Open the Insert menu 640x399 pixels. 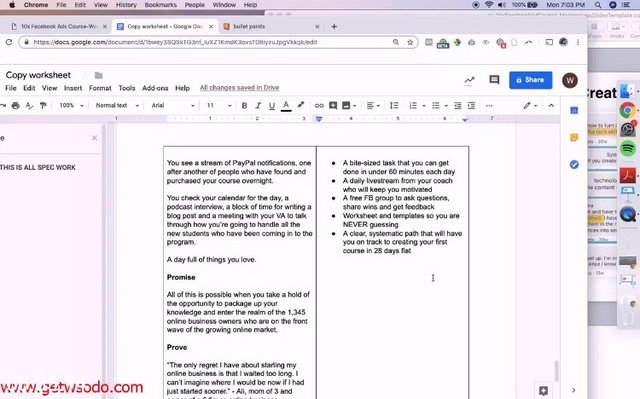73,88
